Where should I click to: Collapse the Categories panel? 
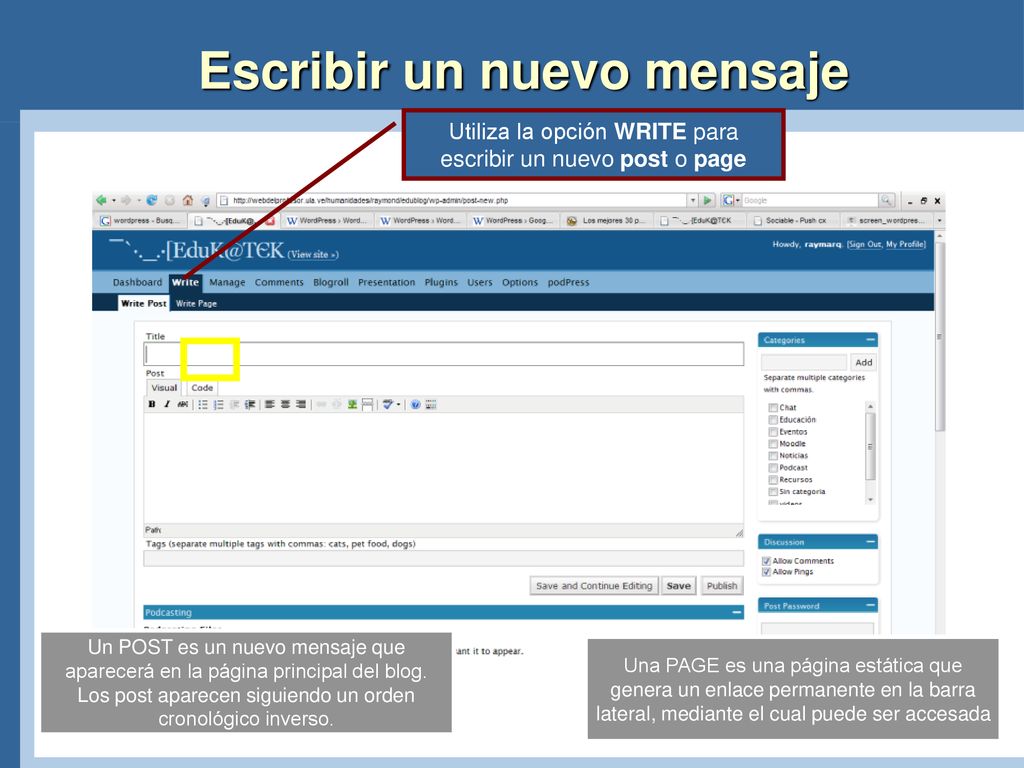click(x=870, y=340)
